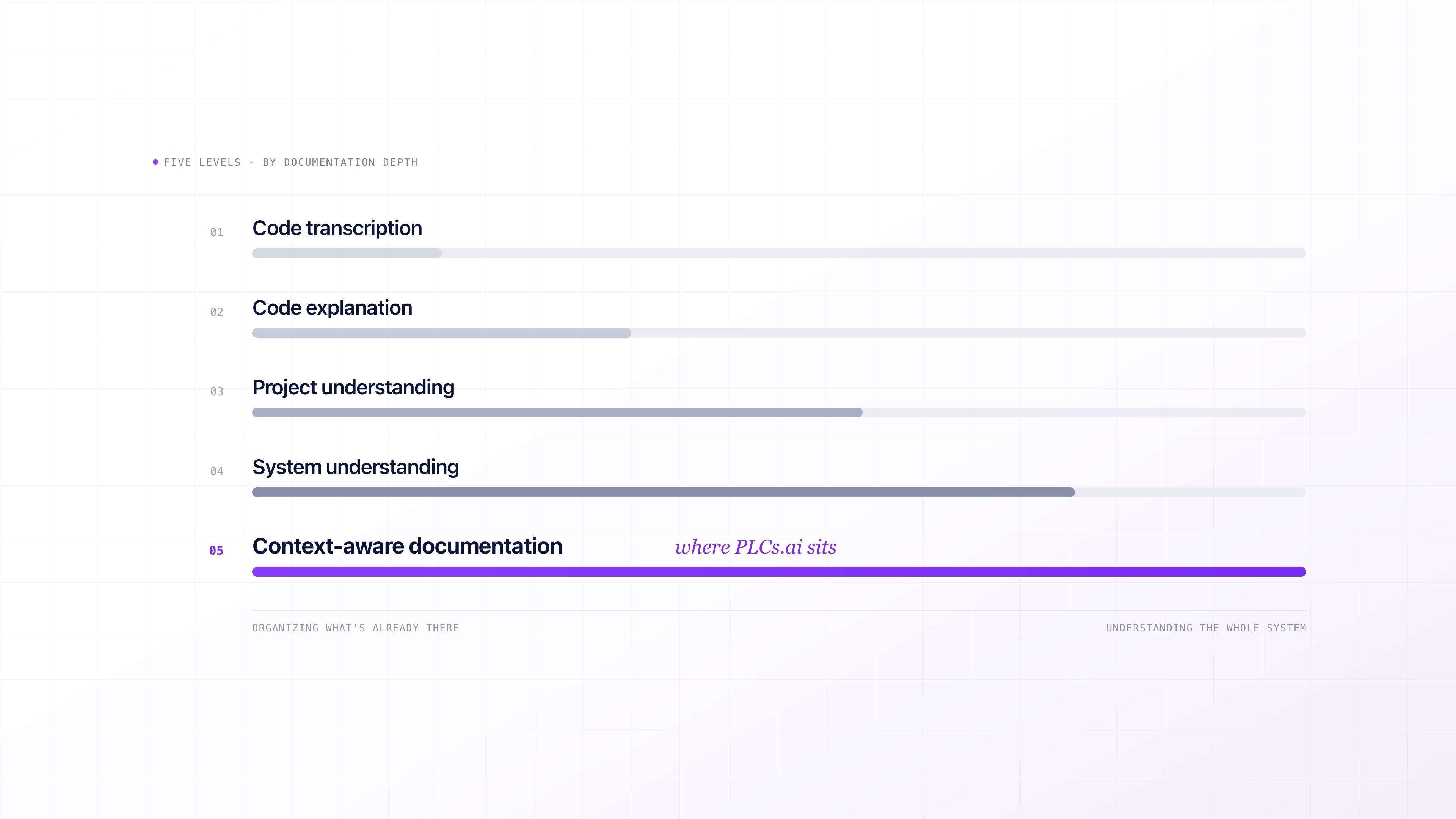Open the Project understanding level

click(353, 388)
